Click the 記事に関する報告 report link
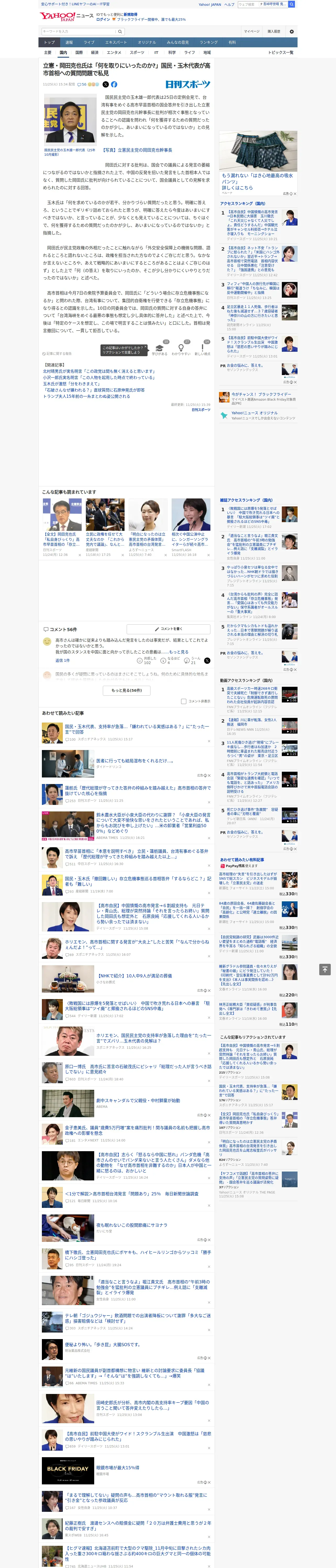The image size is (336, 1568). (57, 354)
